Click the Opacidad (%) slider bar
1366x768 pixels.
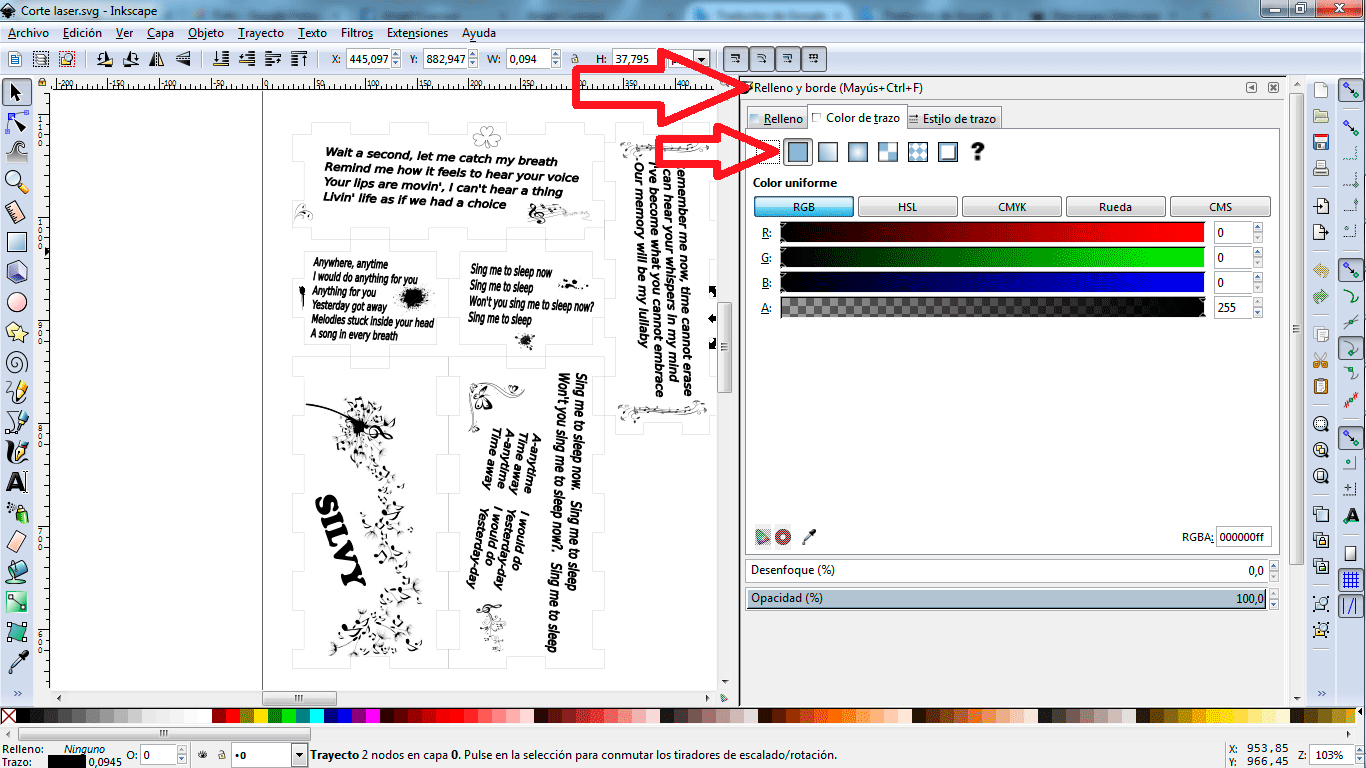click(x=1007, y=598)
